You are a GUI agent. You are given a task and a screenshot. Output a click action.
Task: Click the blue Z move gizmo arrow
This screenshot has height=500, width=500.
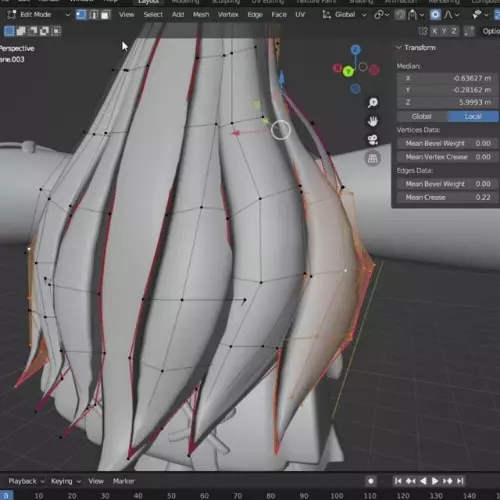point(282,78)
